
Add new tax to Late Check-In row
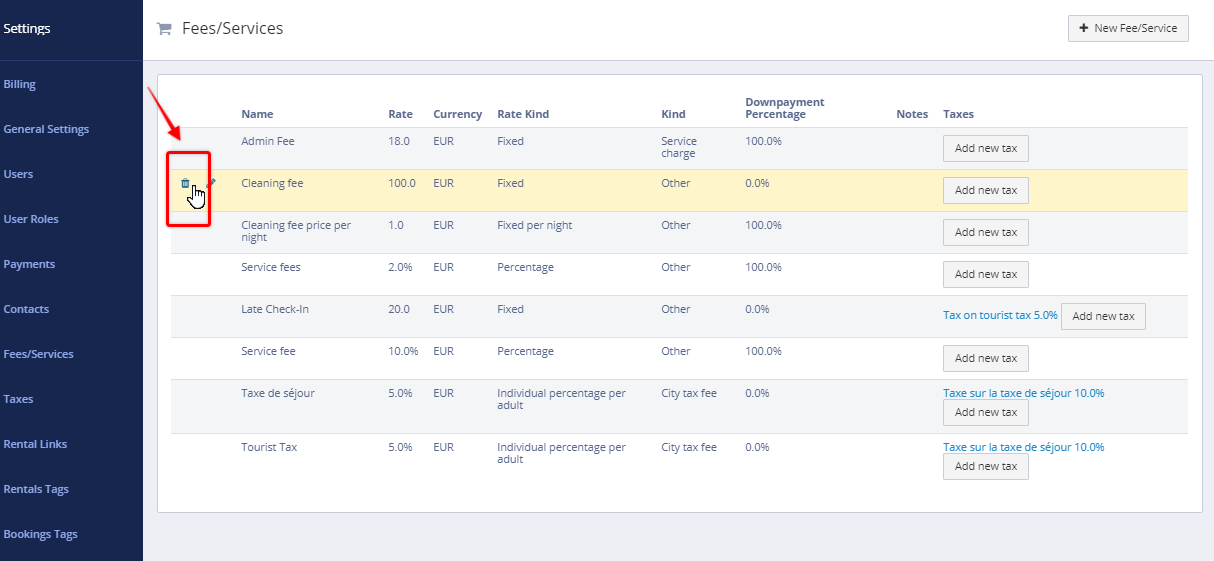coord(1103,316)
